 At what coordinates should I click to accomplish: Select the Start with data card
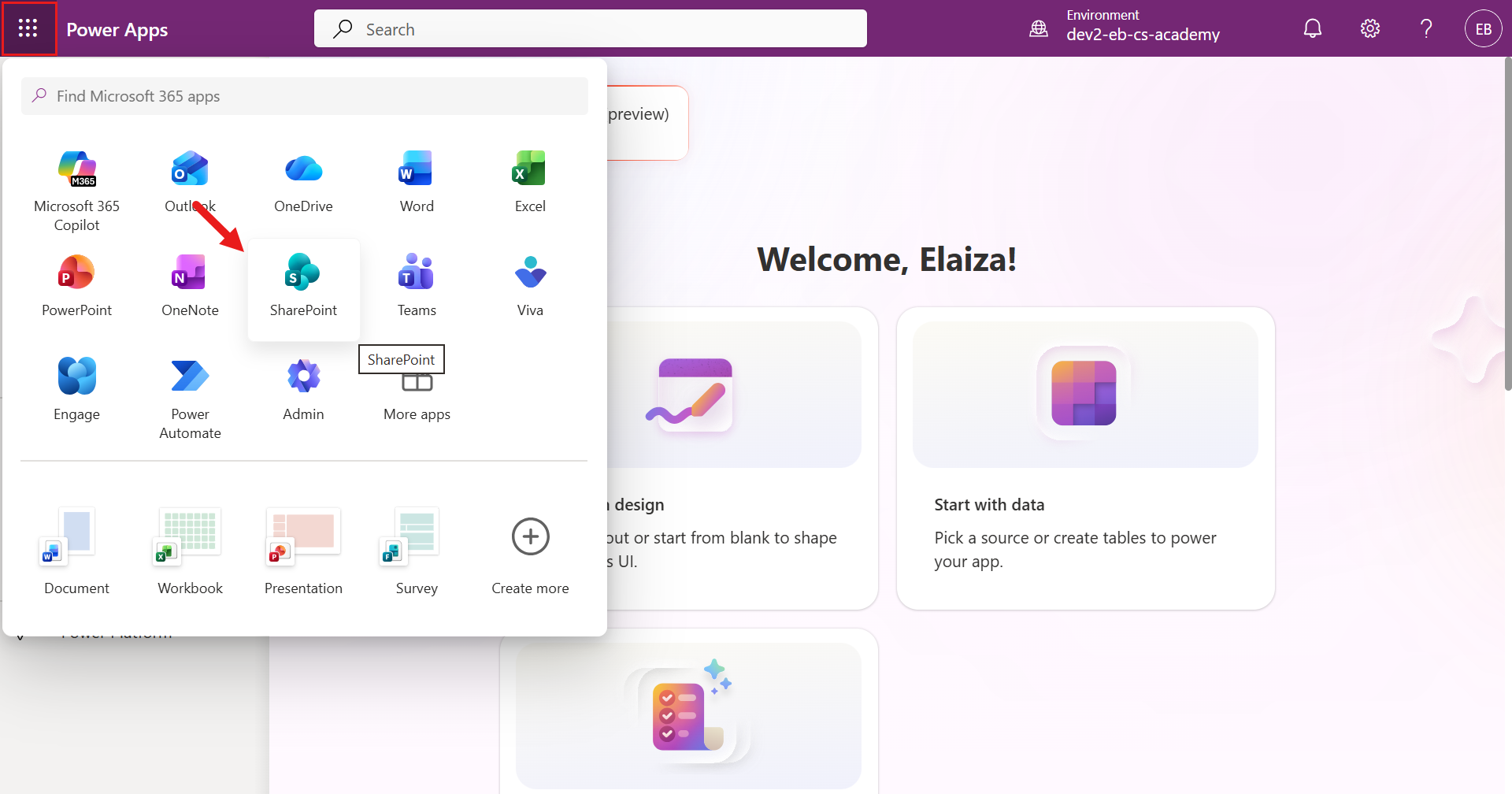point(1085,458)
